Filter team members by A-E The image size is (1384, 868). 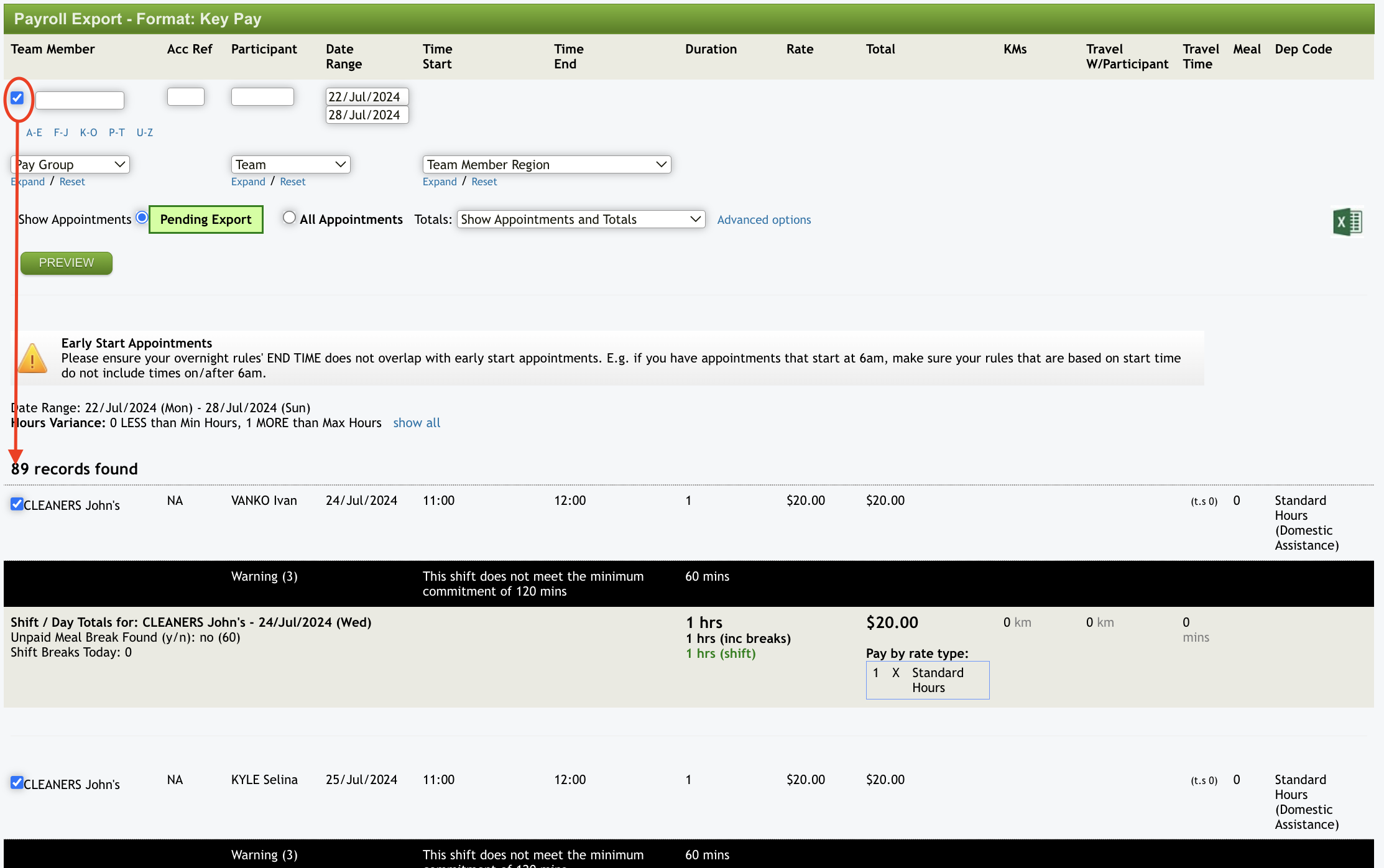click(34, 132)
